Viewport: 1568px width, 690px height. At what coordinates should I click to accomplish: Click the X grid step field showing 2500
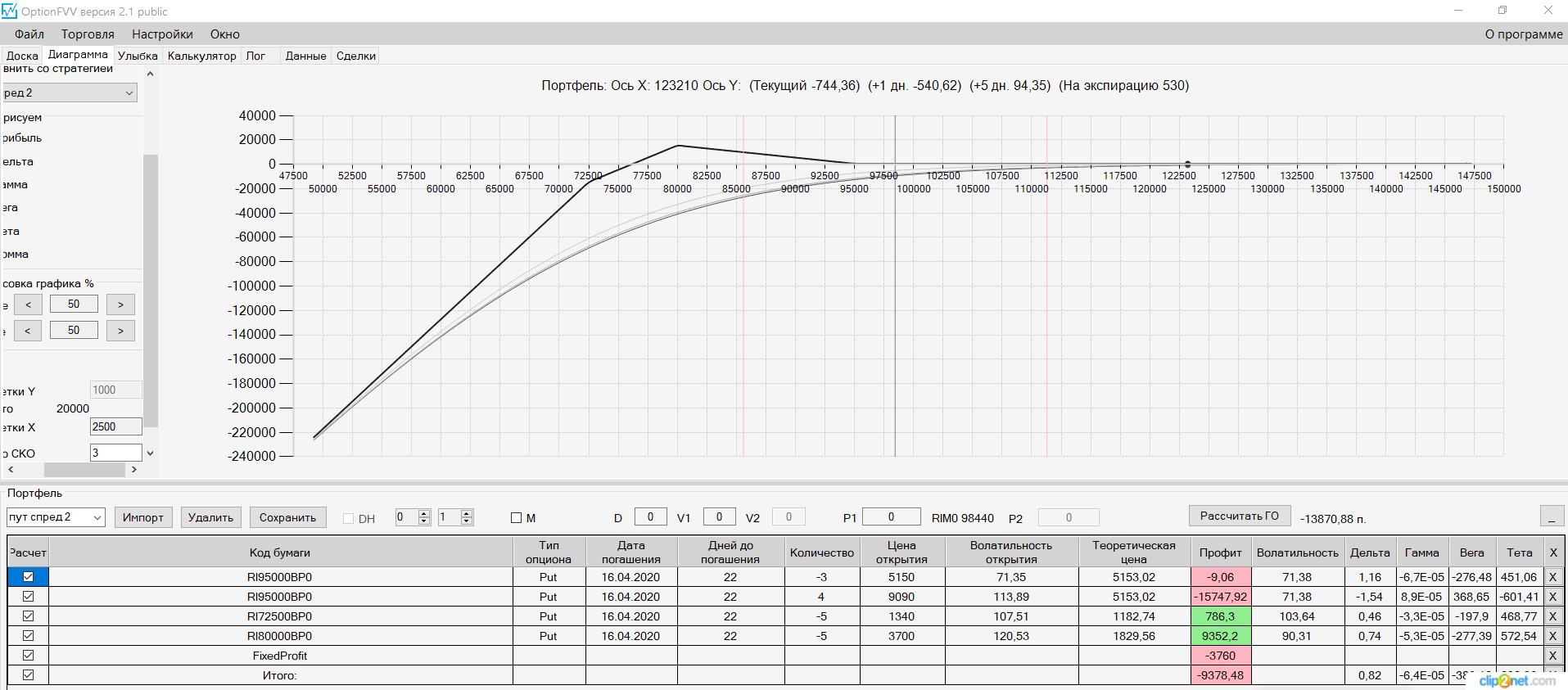click(x=115, y=426)
